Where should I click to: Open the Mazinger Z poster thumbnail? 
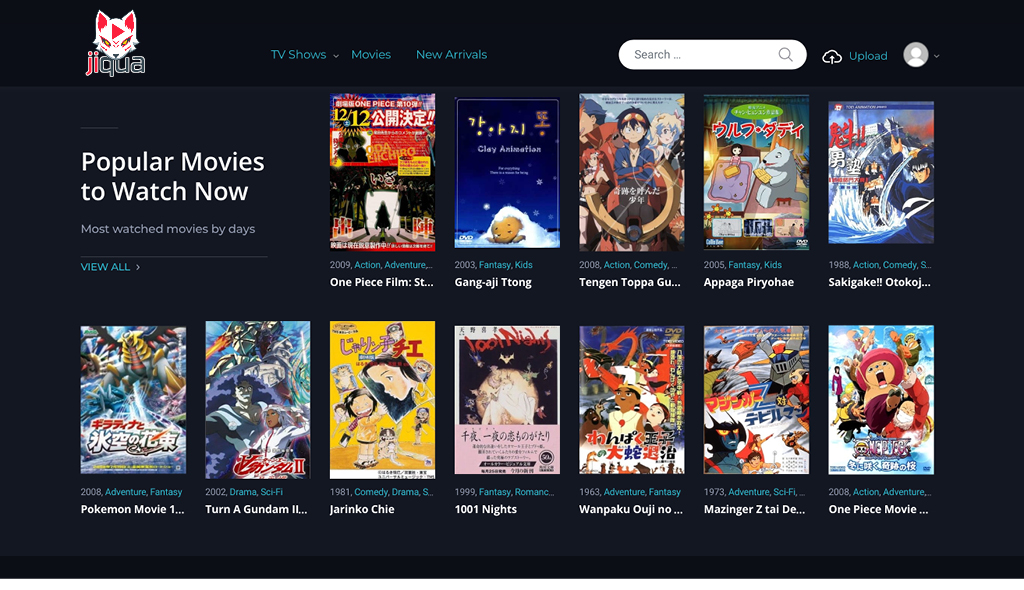[756, 400]
